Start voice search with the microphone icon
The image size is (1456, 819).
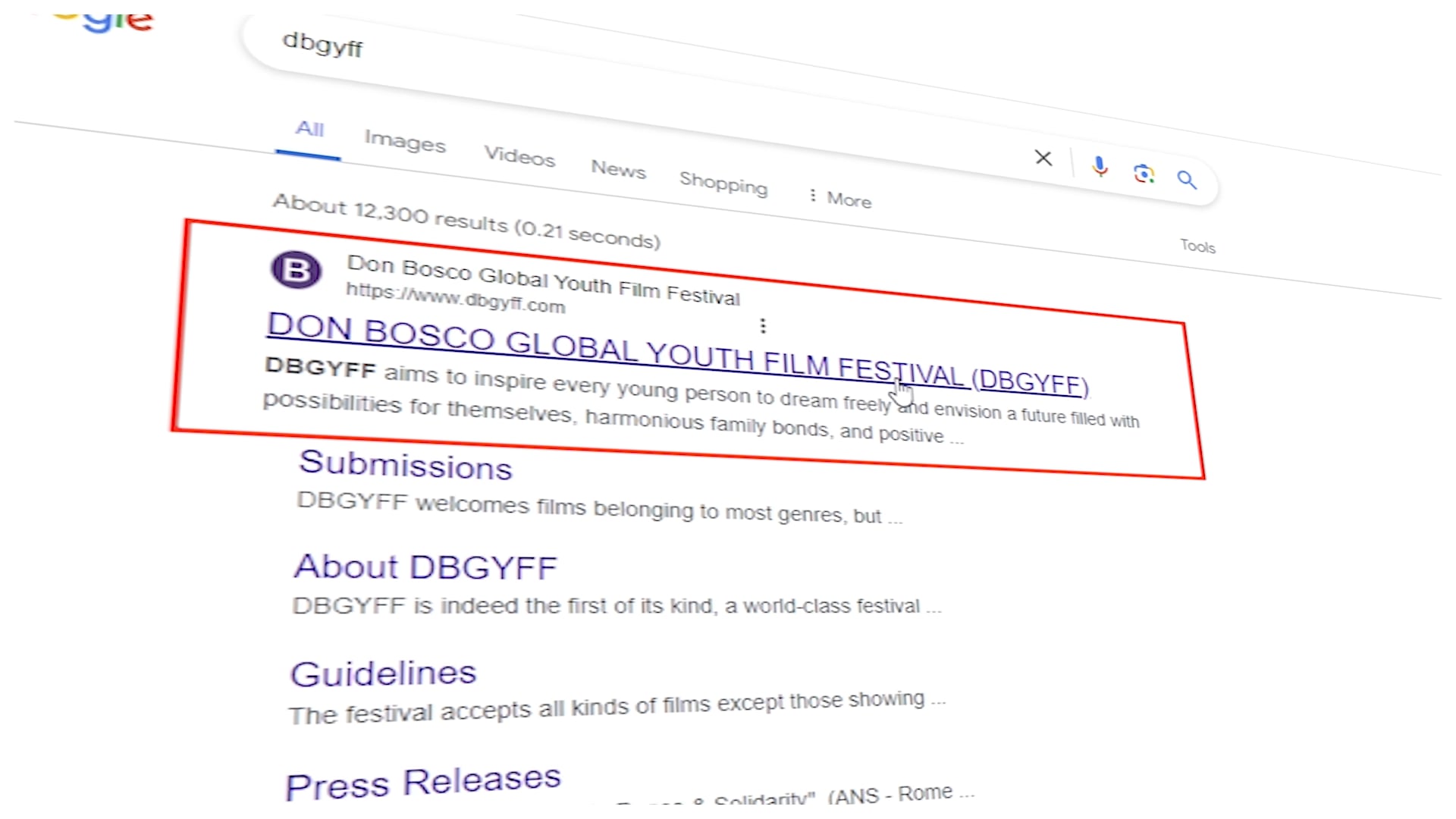(1100, 166)
